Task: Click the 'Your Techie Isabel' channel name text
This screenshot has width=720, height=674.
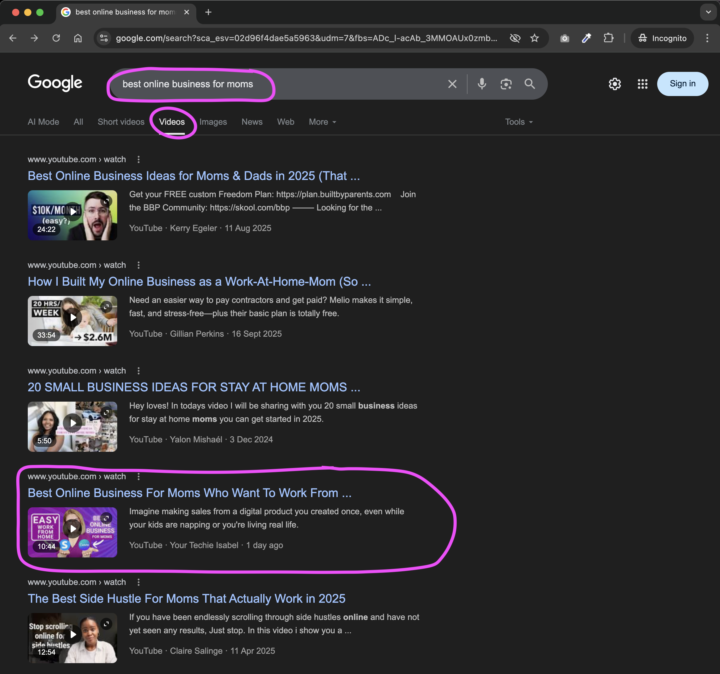Action: point(204,545)
